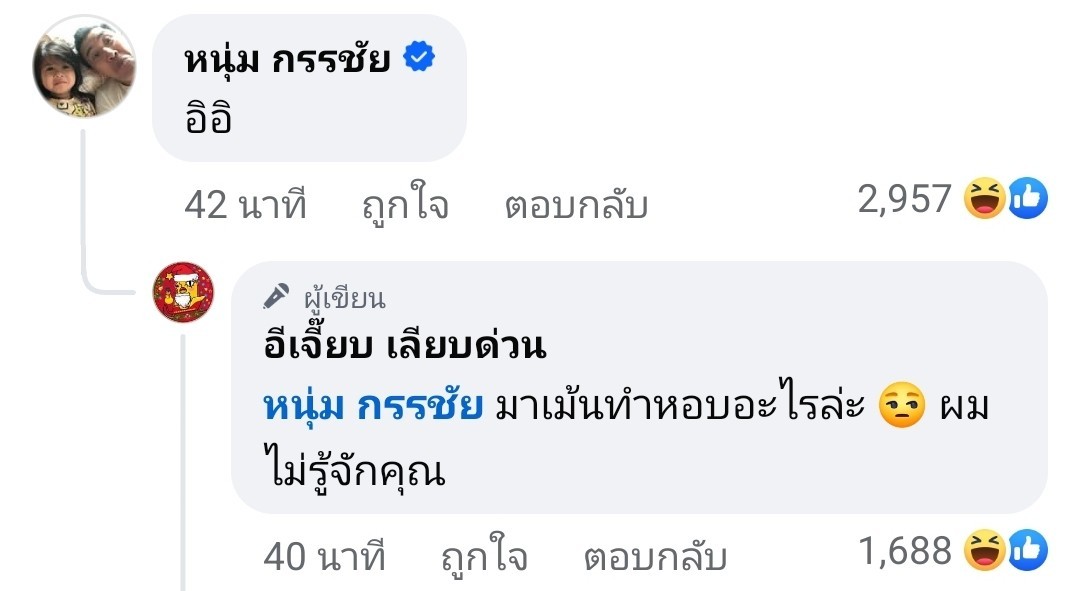Image resolution: width=1080 pixels, height=591 pixels.
Task: Click the Like thumbs-up icon next to 2,957
Action: [1027, 200]
